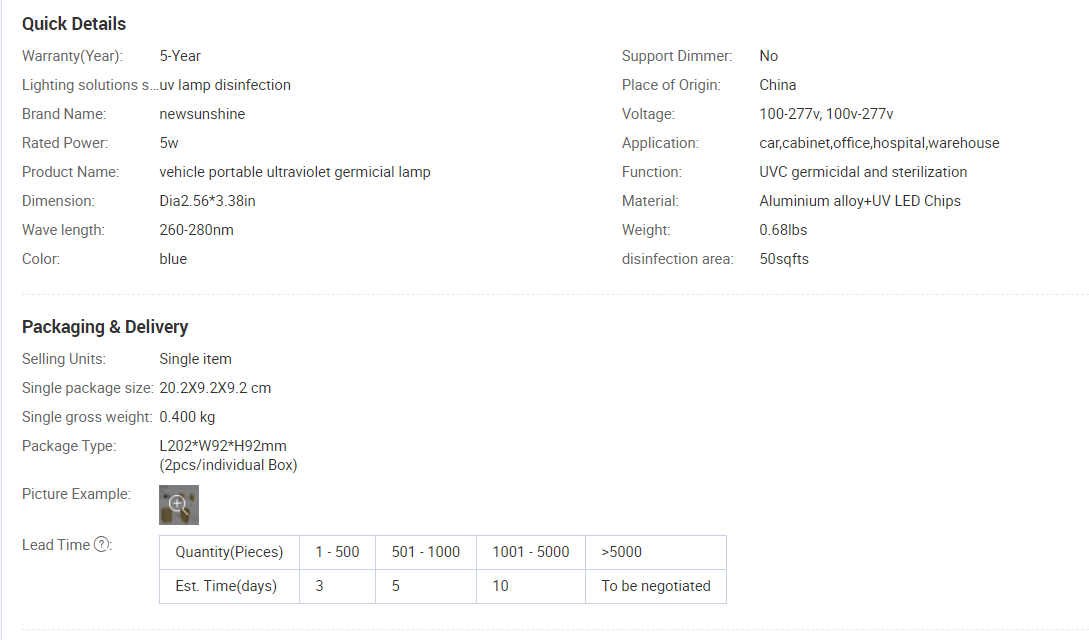The height and width of the screenshot is (640, 1089).
Task: Click the 'newsunshine' brand name value
Action: click(x=202, y=114)
